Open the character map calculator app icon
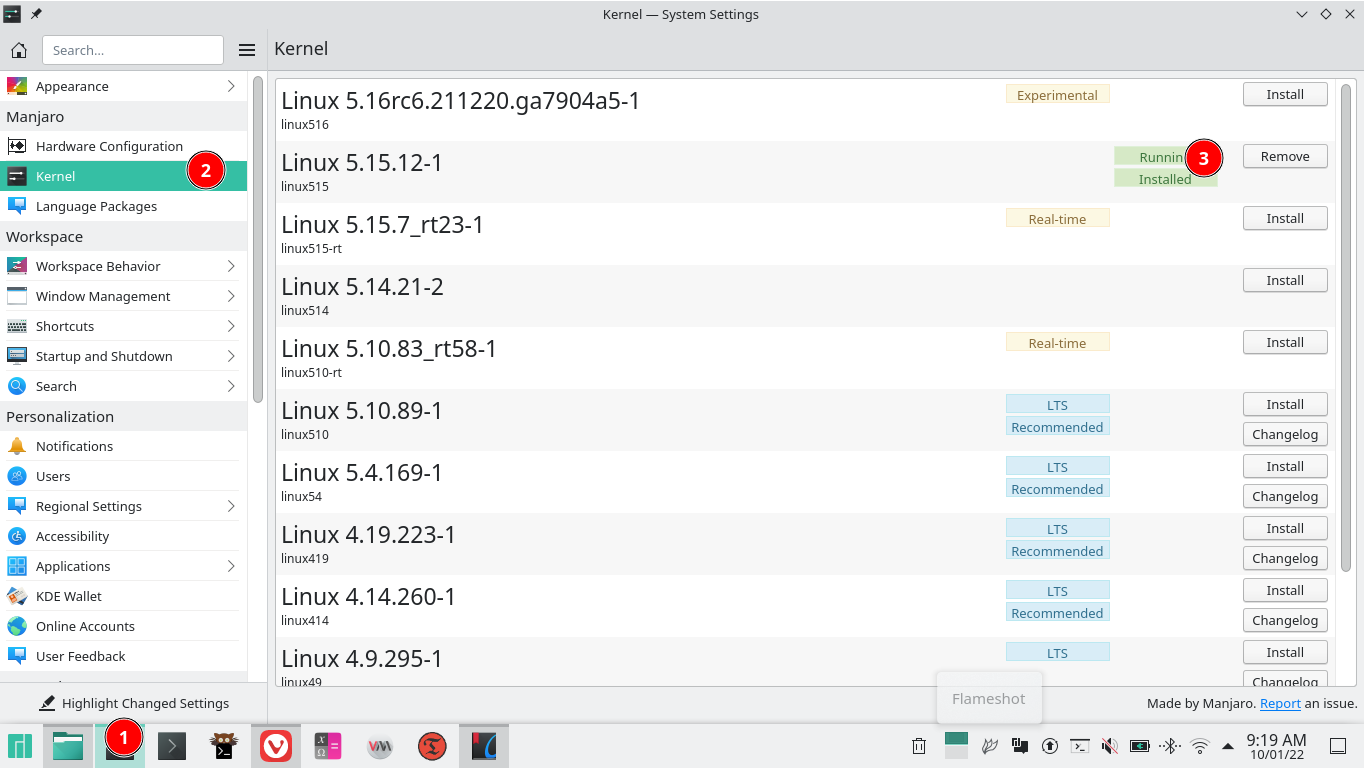This screenshot has width=1364, height=768. pyautogui.click(x=328, y=746)
